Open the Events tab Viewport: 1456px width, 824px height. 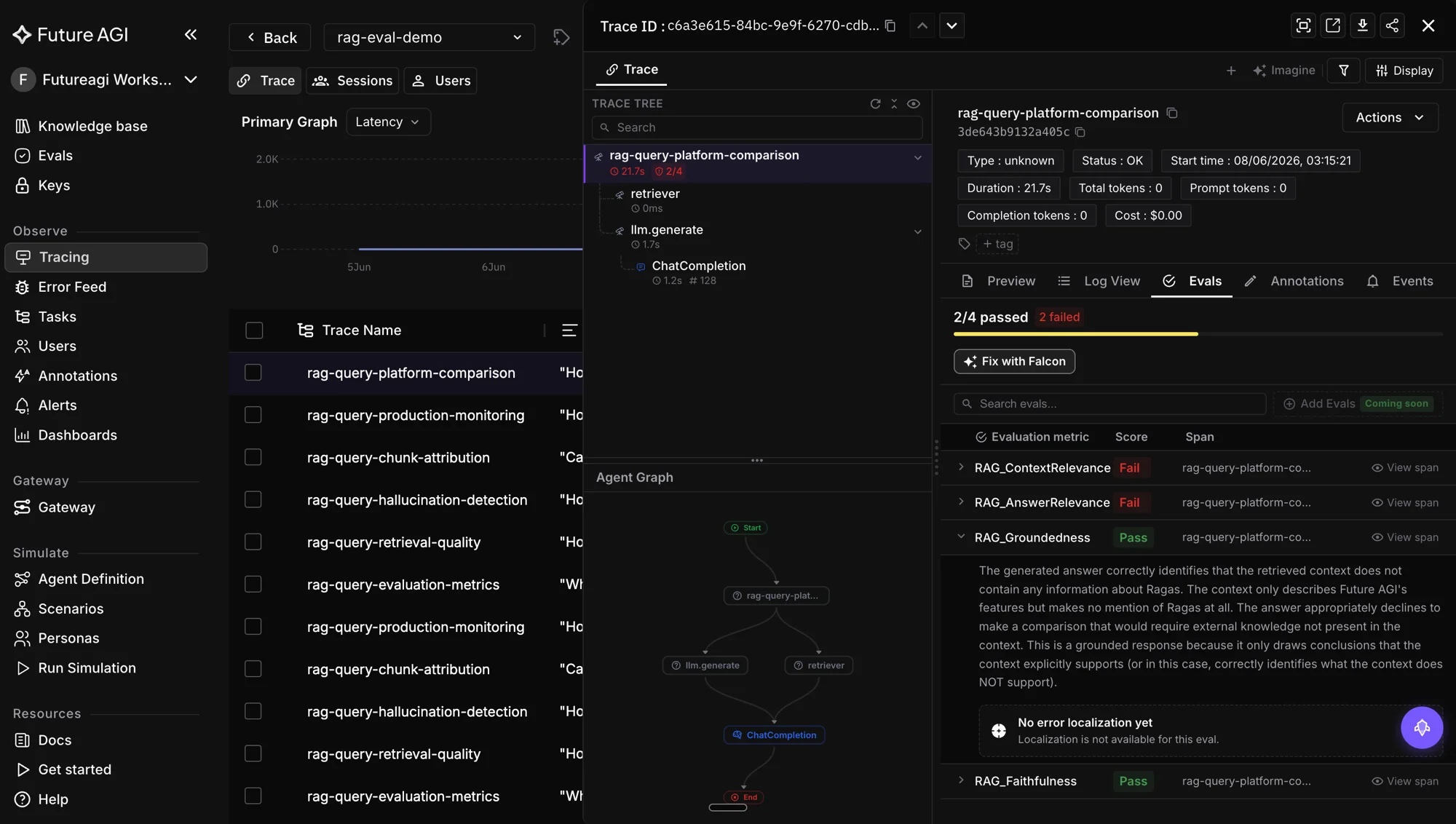point(1400,281)
